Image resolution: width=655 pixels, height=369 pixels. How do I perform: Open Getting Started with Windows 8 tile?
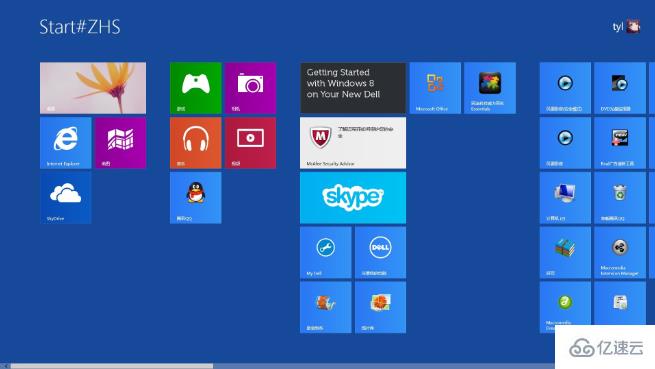353,88
